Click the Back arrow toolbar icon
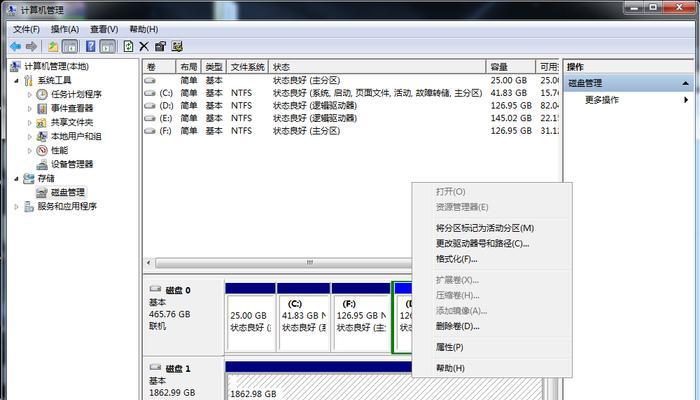Image resolution: width=700 pixels, height=400 pixels. [16, 46]
